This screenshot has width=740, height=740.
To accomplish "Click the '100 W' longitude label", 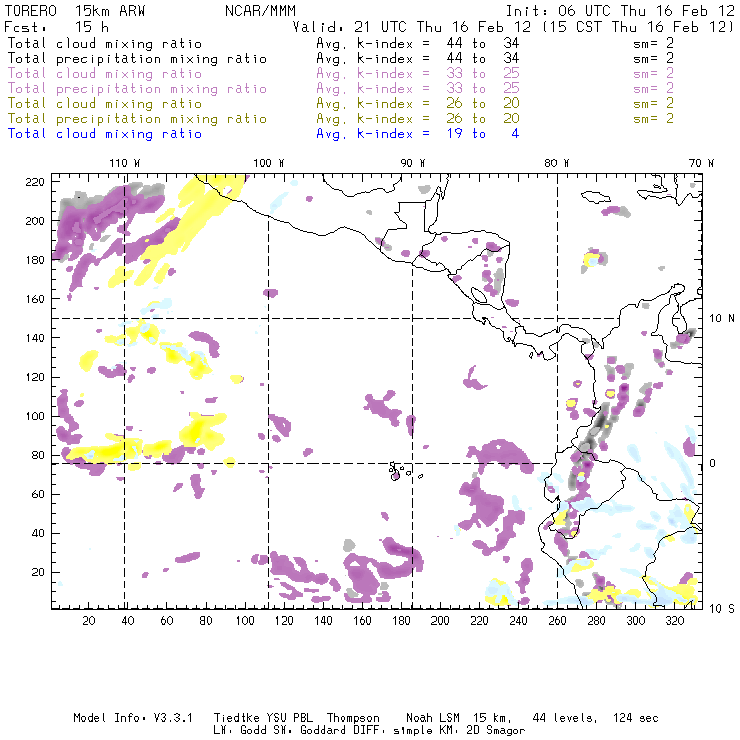I will pos(269,163).
